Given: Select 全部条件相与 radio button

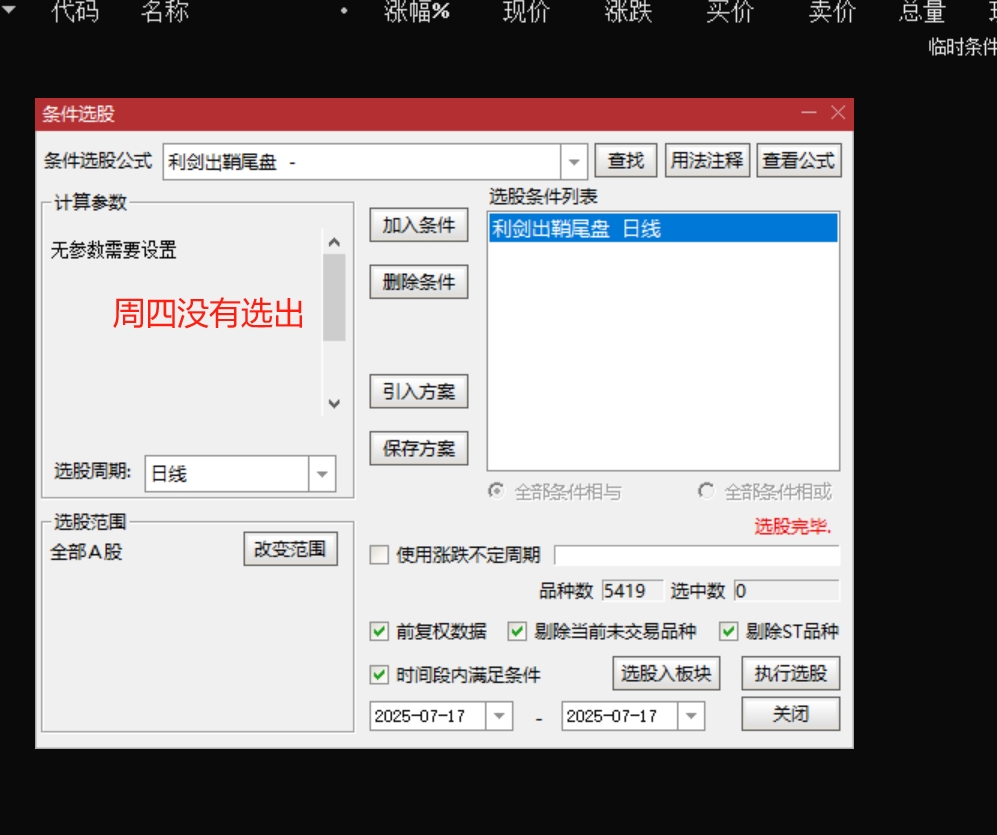Looking at the screenshot, I should click(496, 491).
